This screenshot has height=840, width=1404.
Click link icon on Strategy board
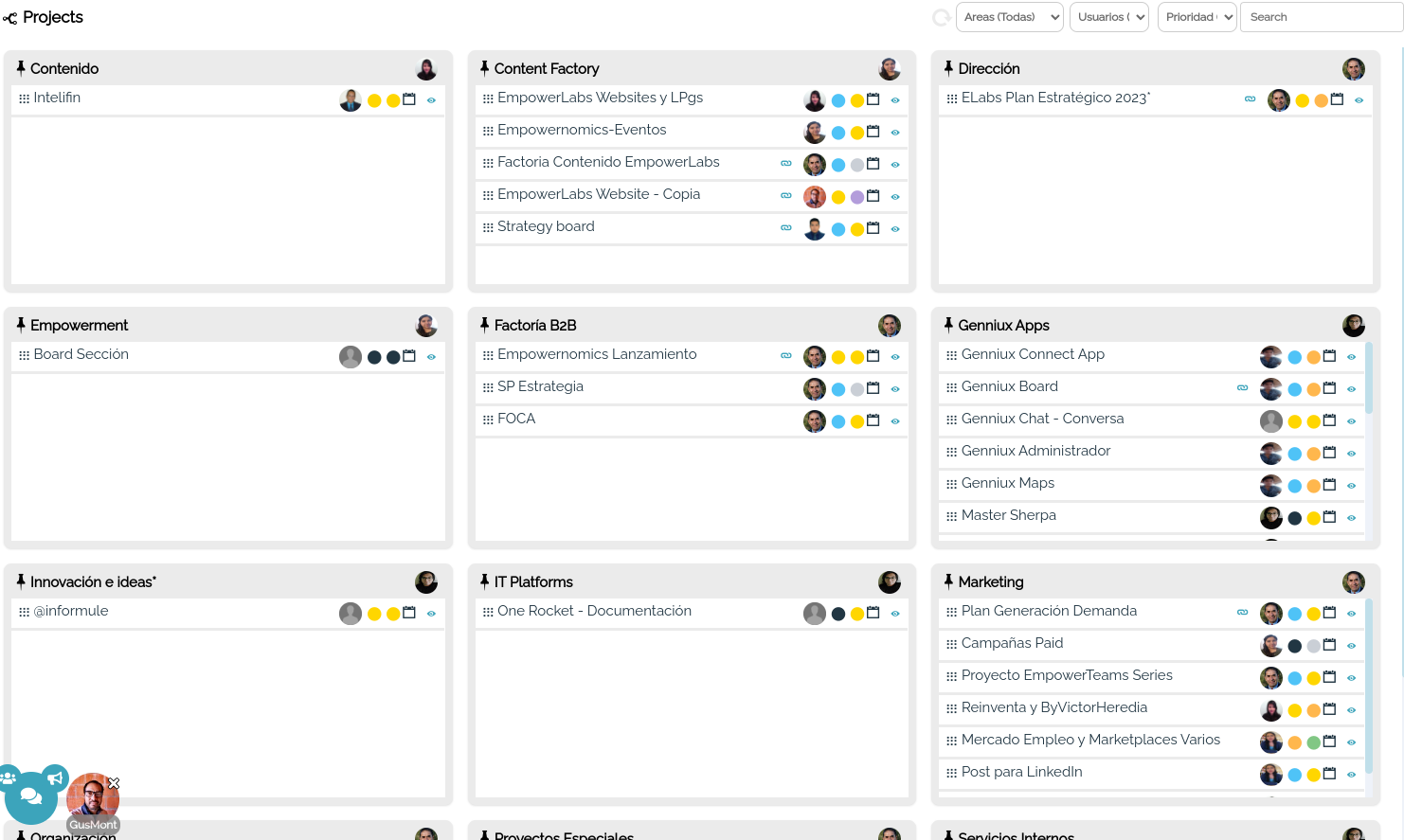pyautogui.click(x=786, y=227)
